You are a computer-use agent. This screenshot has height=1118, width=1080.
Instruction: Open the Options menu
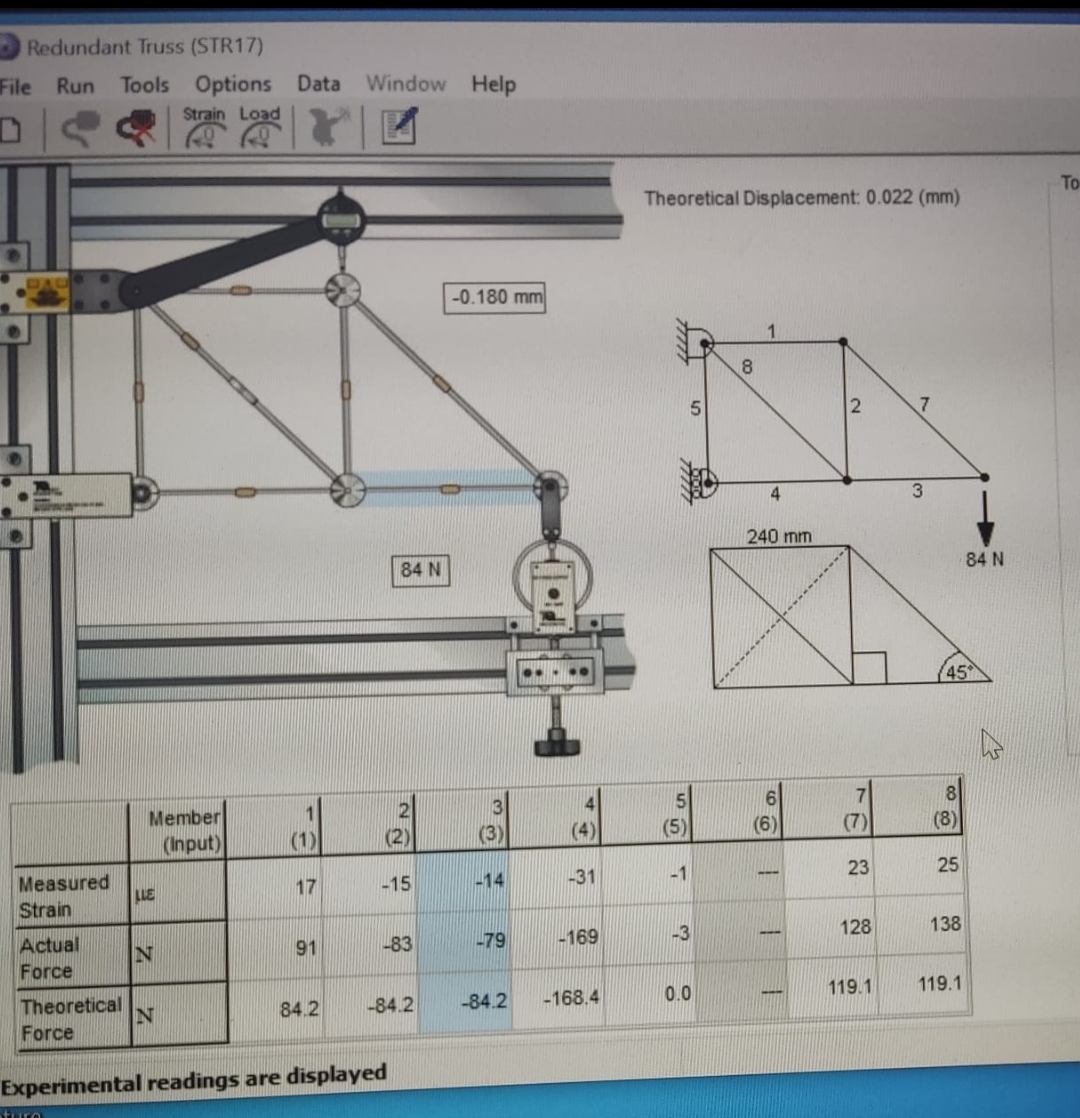pyautogui.click(x=232, y=85)
